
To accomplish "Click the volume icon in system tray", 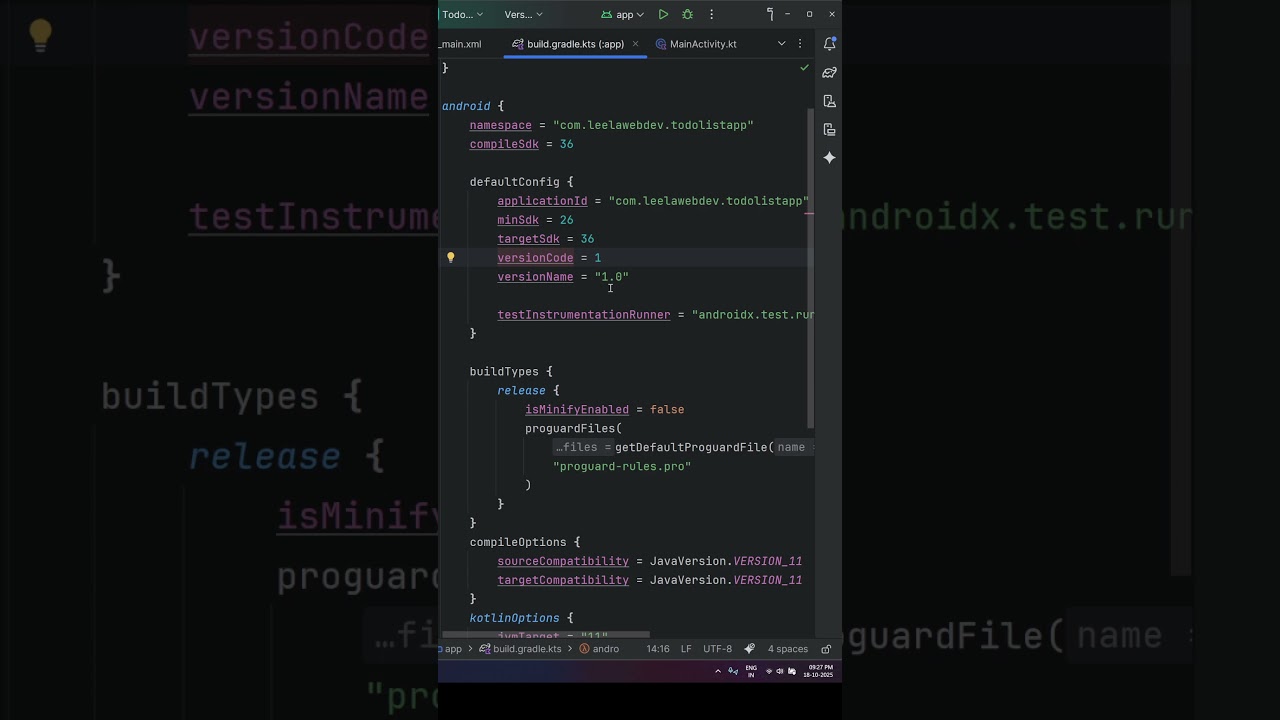I will [x=780, y=671].
